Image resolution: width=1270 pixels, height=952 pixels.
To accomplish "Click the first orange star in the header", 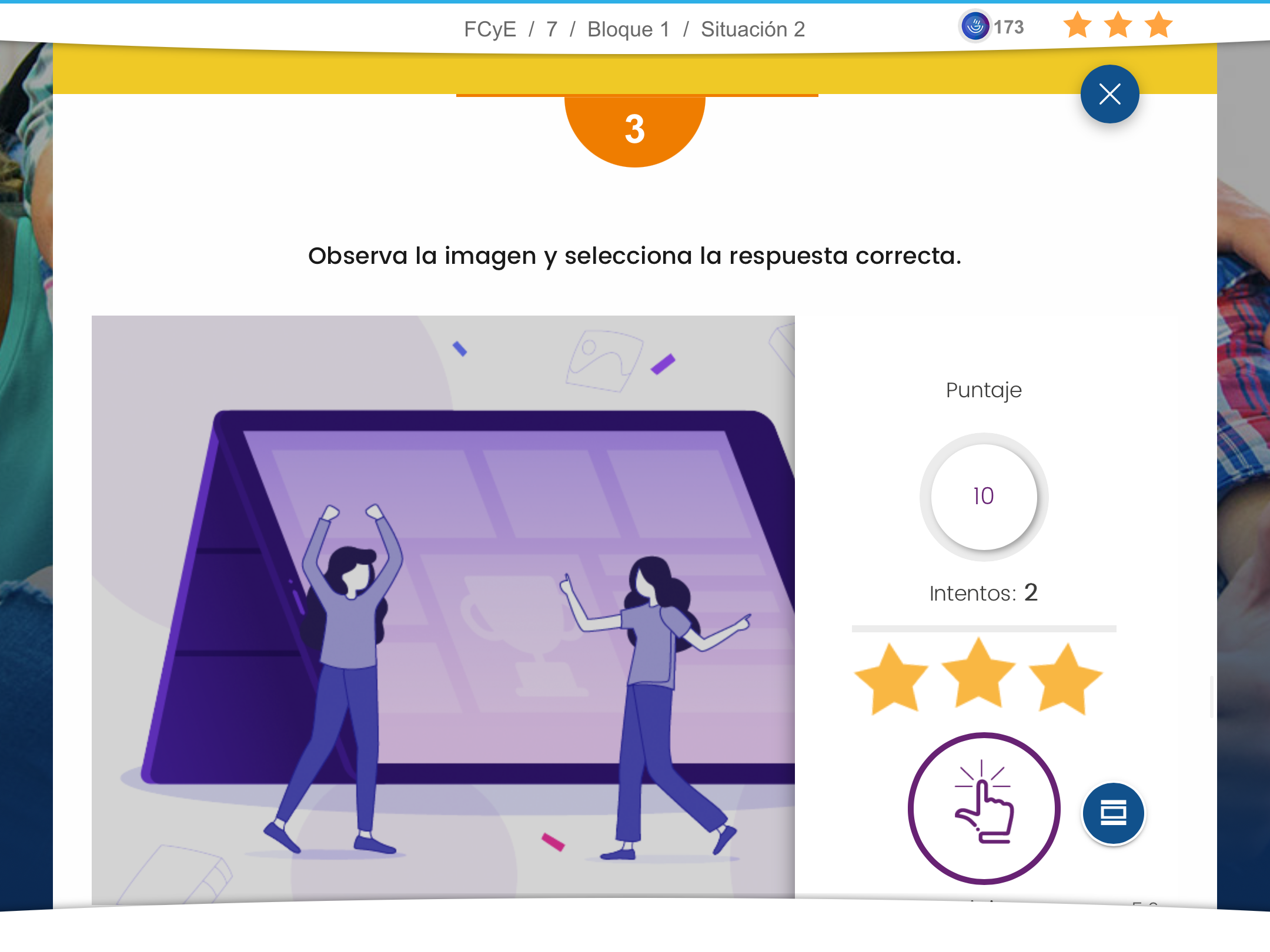I will 1077,25.
